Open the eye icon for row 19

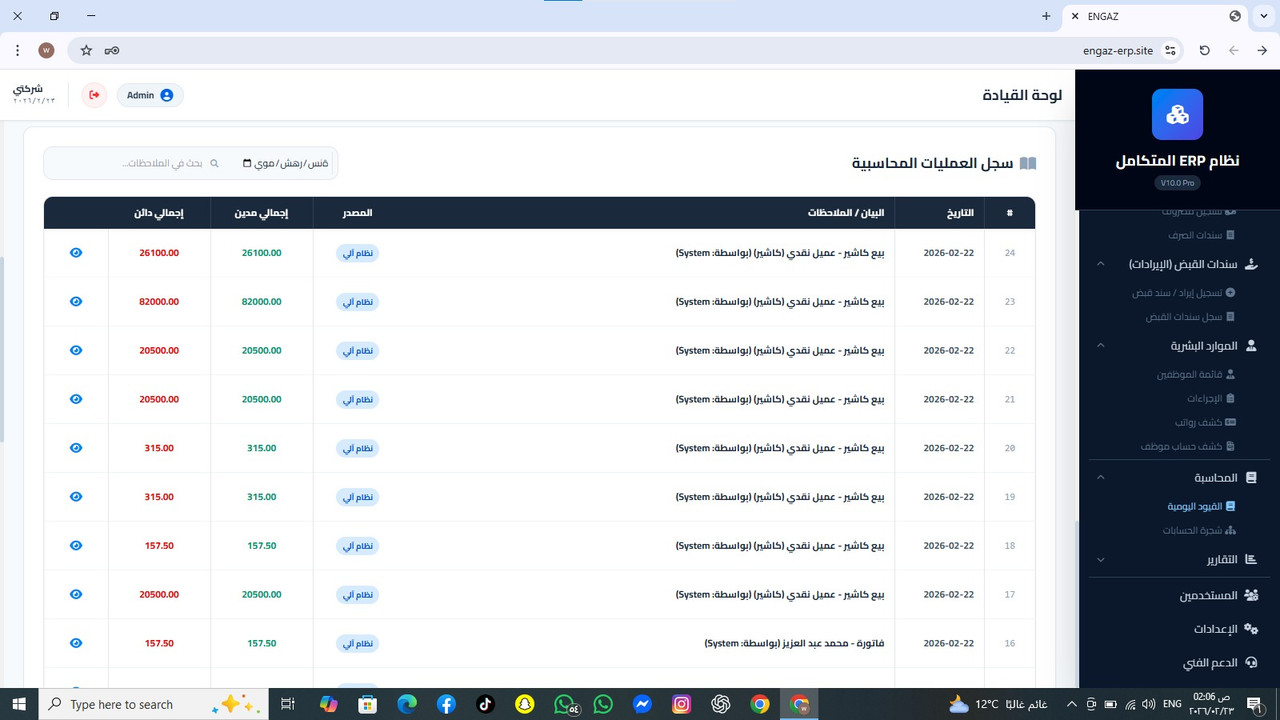coord(75,497)
